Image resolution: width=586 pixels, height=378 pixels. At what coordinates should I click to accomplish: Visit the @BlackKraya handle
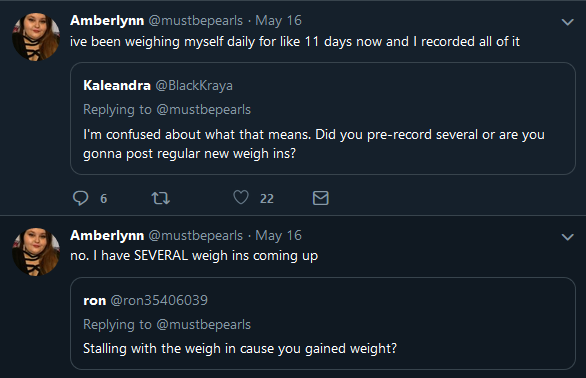click(194, 86)
